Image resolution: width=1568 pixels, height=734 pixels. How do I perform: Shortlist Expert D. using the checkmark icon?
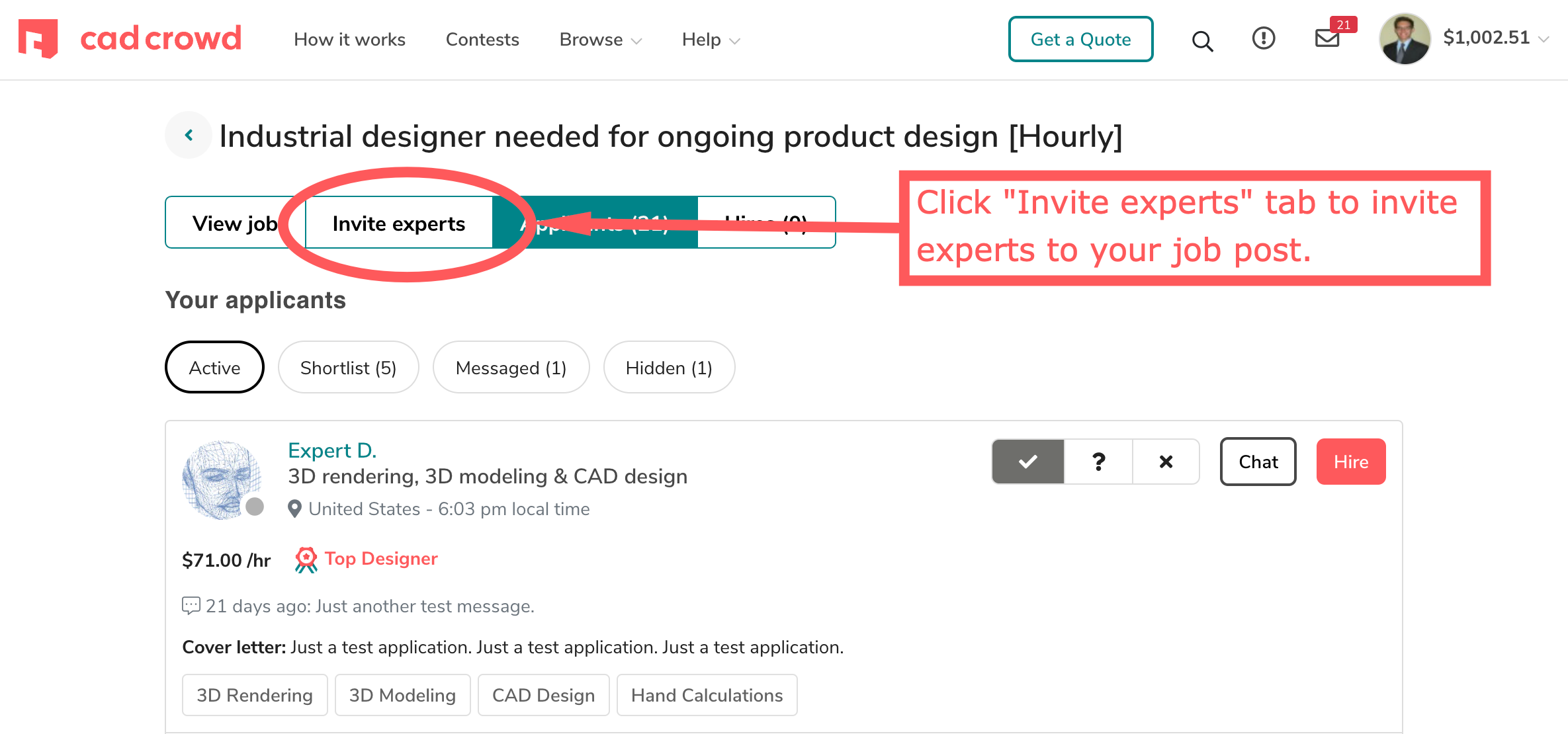coord(1027,462)
